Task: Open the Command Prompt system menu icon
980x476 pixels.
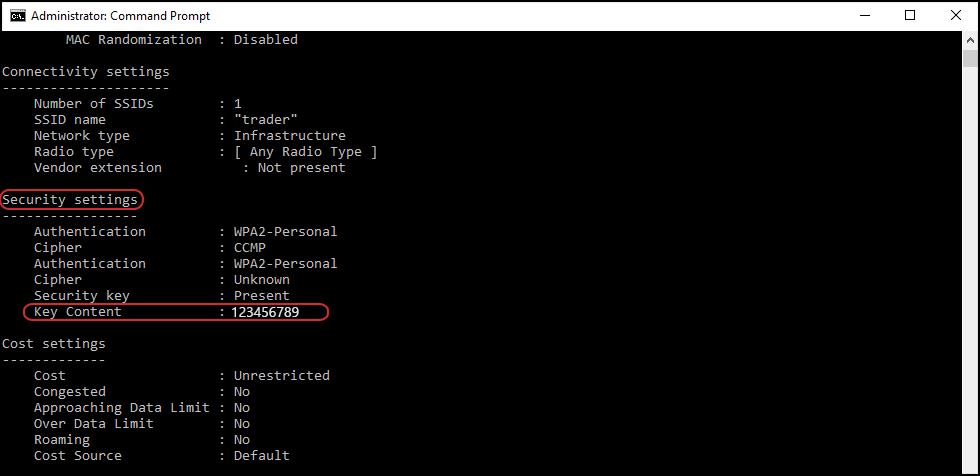Action: pyautogui.click(x=18, y=16)
